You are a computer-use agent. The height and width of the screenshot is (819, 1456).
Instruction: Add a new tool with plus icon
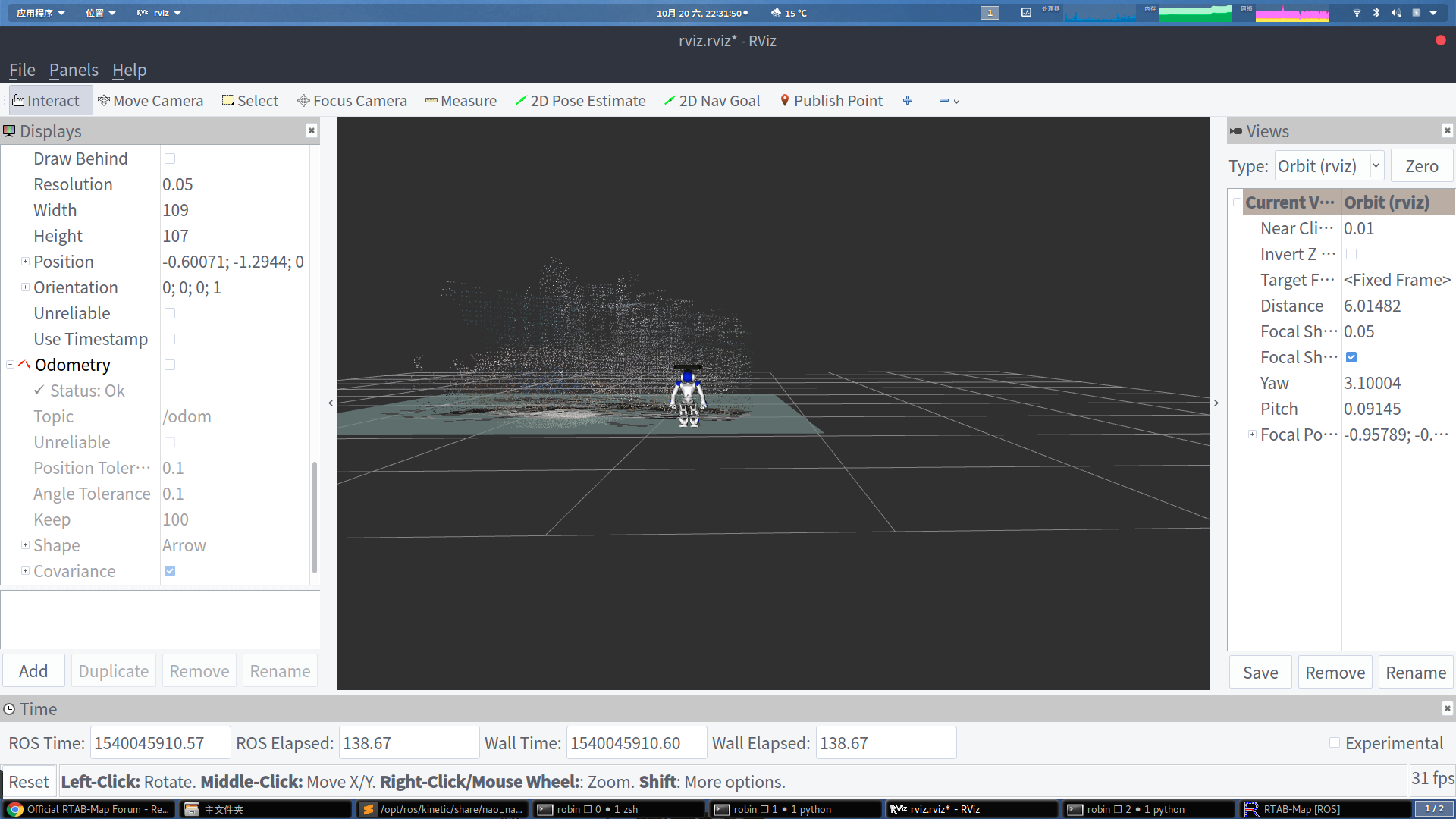pos(908,101)
